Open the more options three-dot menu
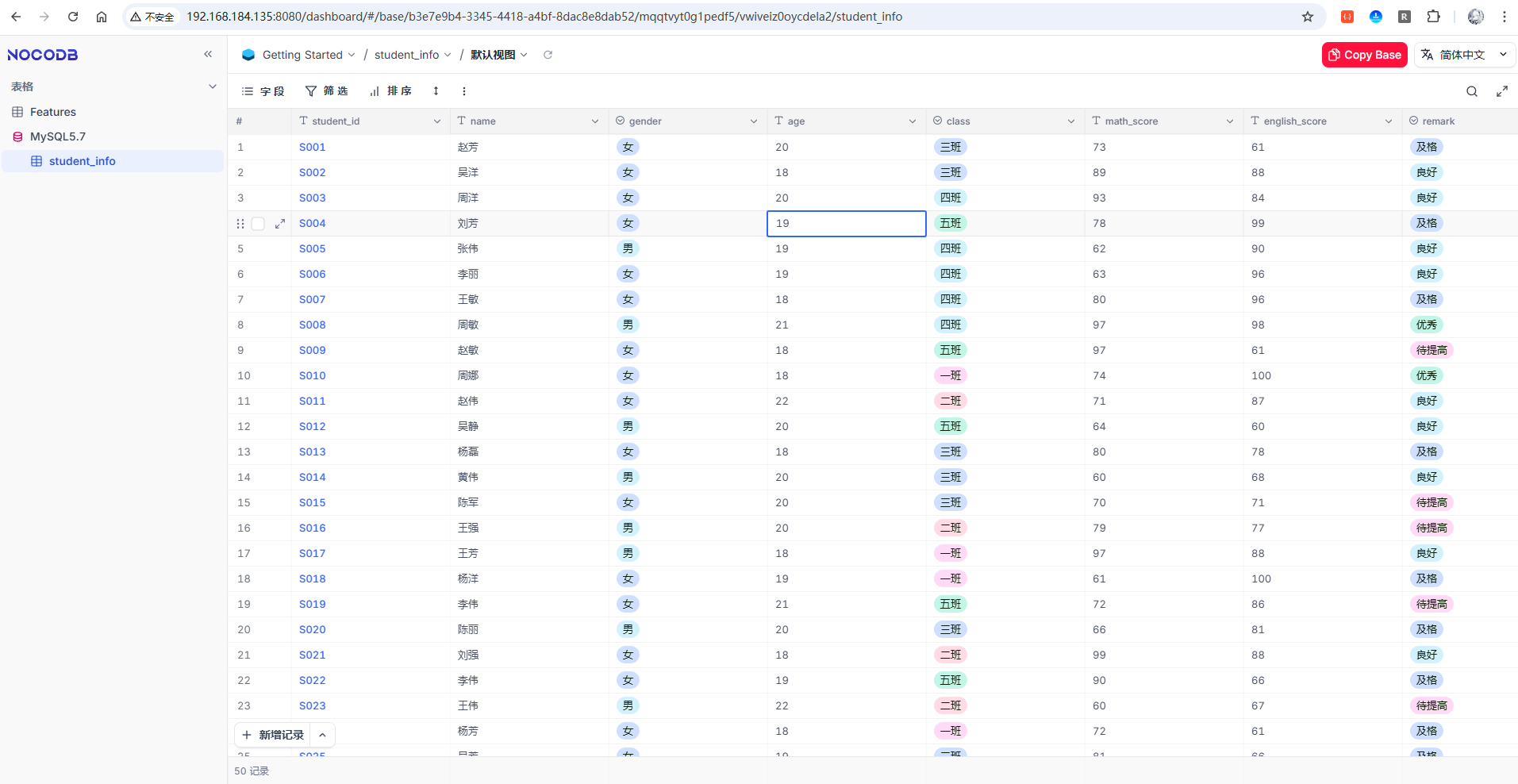Screen dimensions: 1518x784 (x=463, y=91)
